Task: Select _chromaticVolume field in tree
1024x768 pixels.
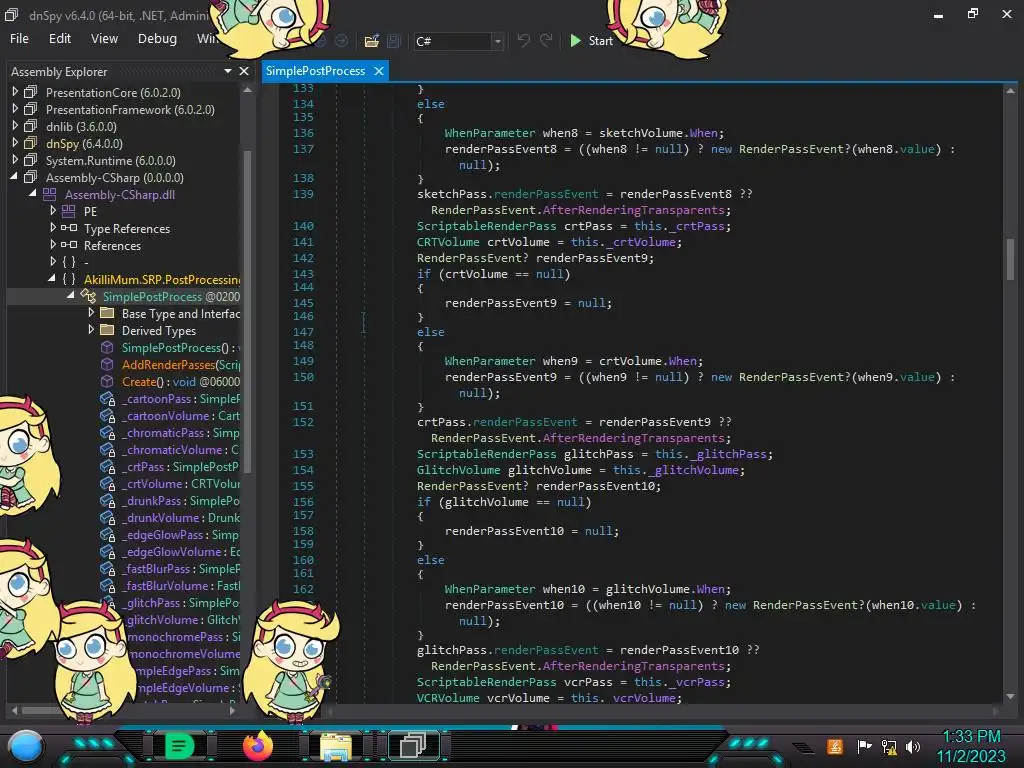Action: 181,449
